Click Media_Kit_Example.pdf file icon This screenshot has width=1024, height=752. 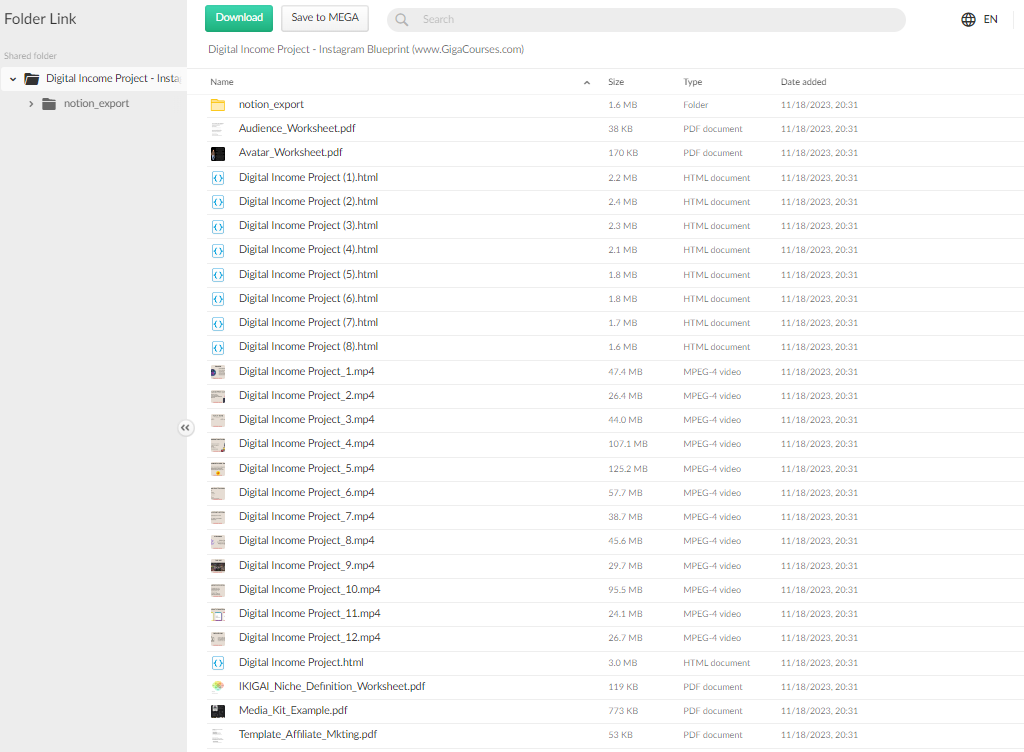click(218, 711)
